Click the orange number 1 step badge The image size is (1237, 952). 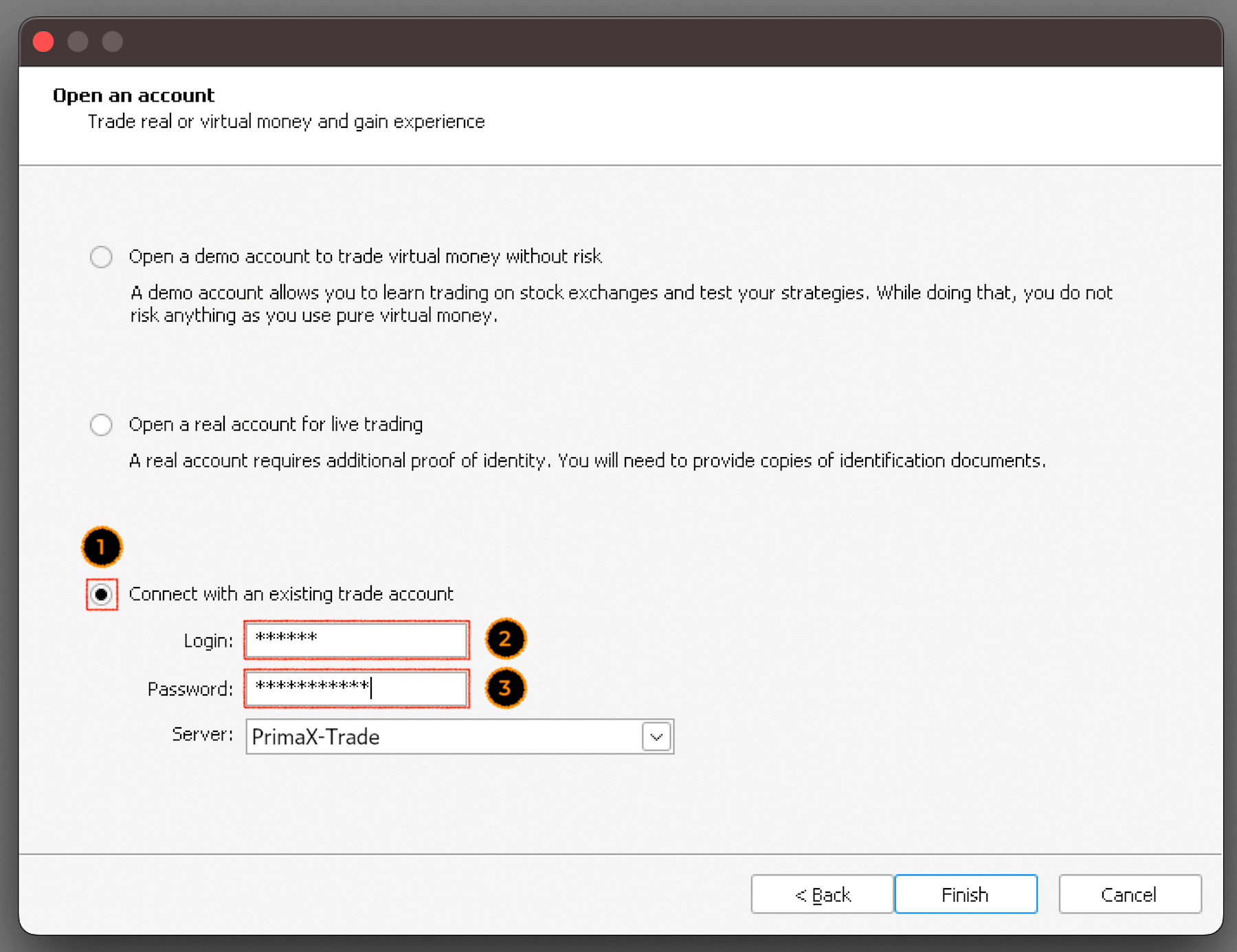point(102,547)
